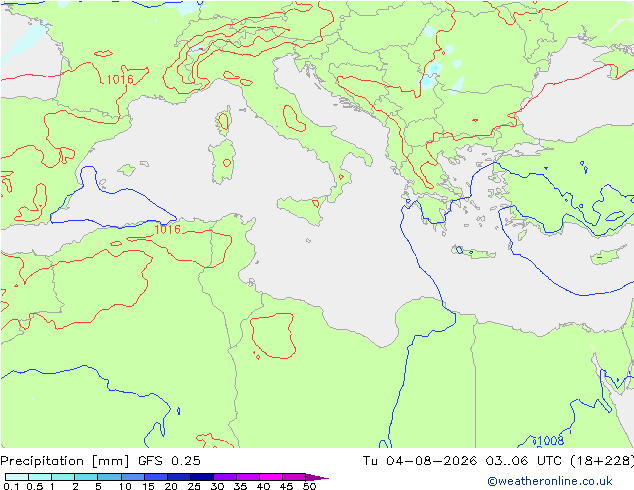Image resolution: width=634 pixels, height=490 pixels.
Task: Select the lightest legend swatch between 0.1 and 0.5
Action: [x=17, y=477]
